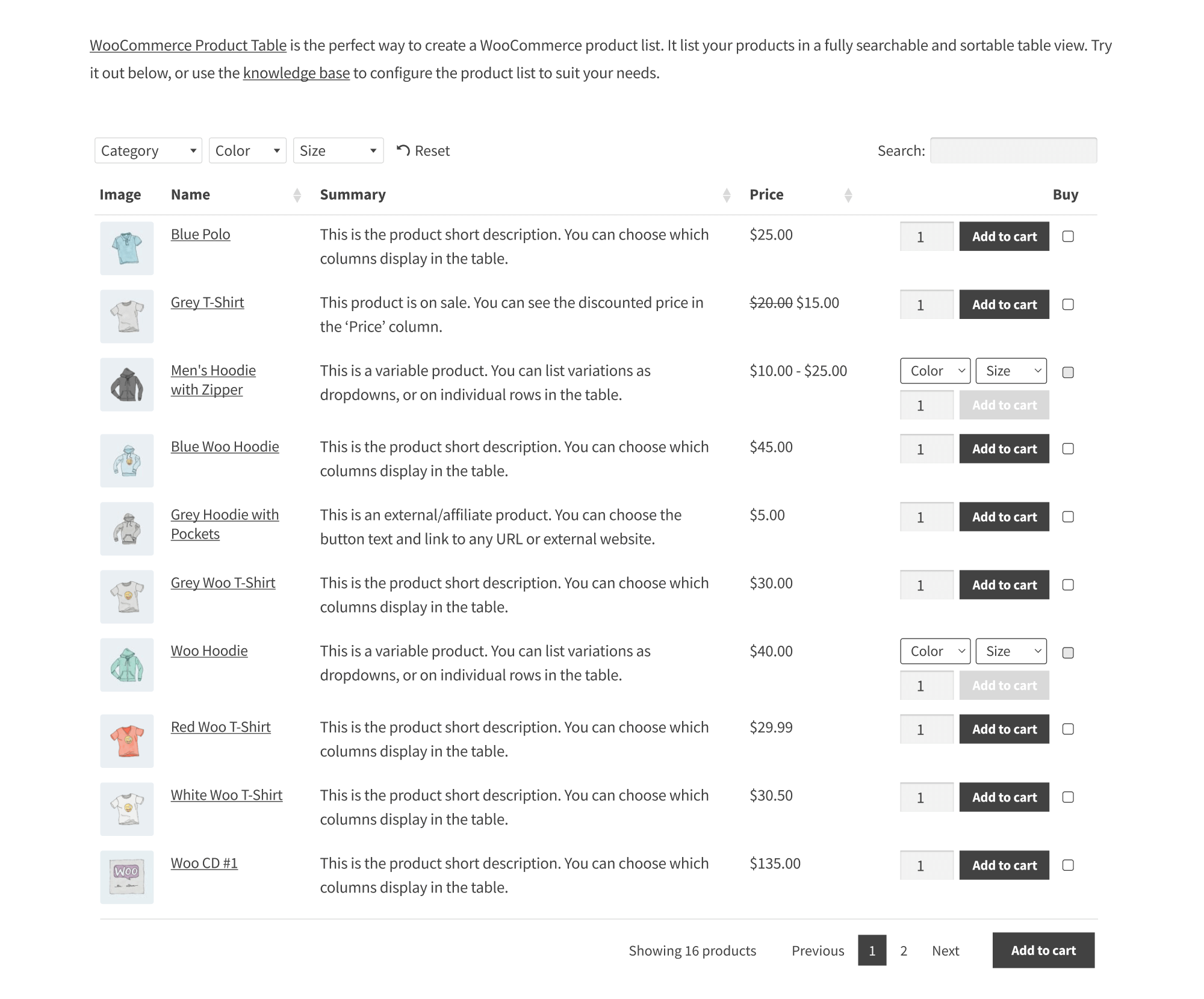Tick the Blue Polo buy checkbox
Viewport: 1204px width, 999px height.
click(1068, 237)
